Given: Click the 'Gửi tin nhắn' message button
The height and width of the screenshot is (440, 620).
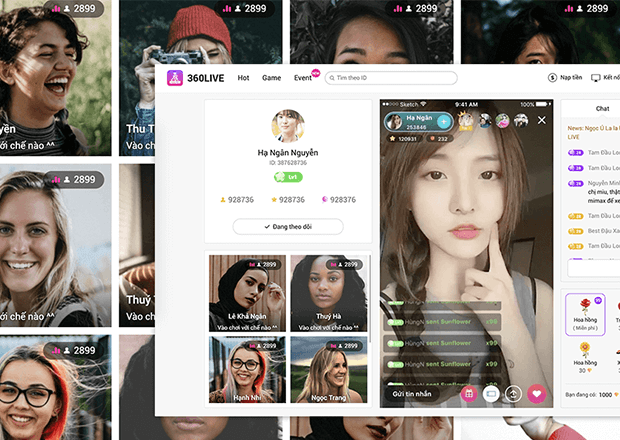Looking at the screenshot, I should (412, 395).
